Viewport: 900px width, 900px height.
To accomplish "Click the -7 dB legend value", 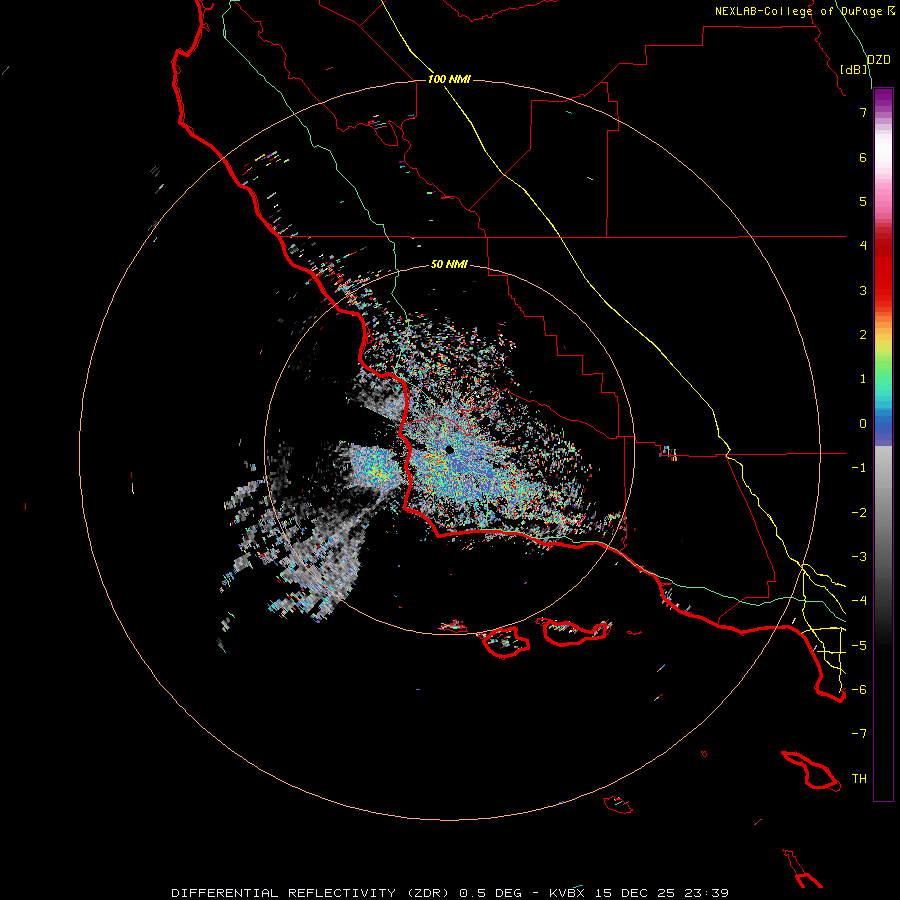I will click(859, 734).
